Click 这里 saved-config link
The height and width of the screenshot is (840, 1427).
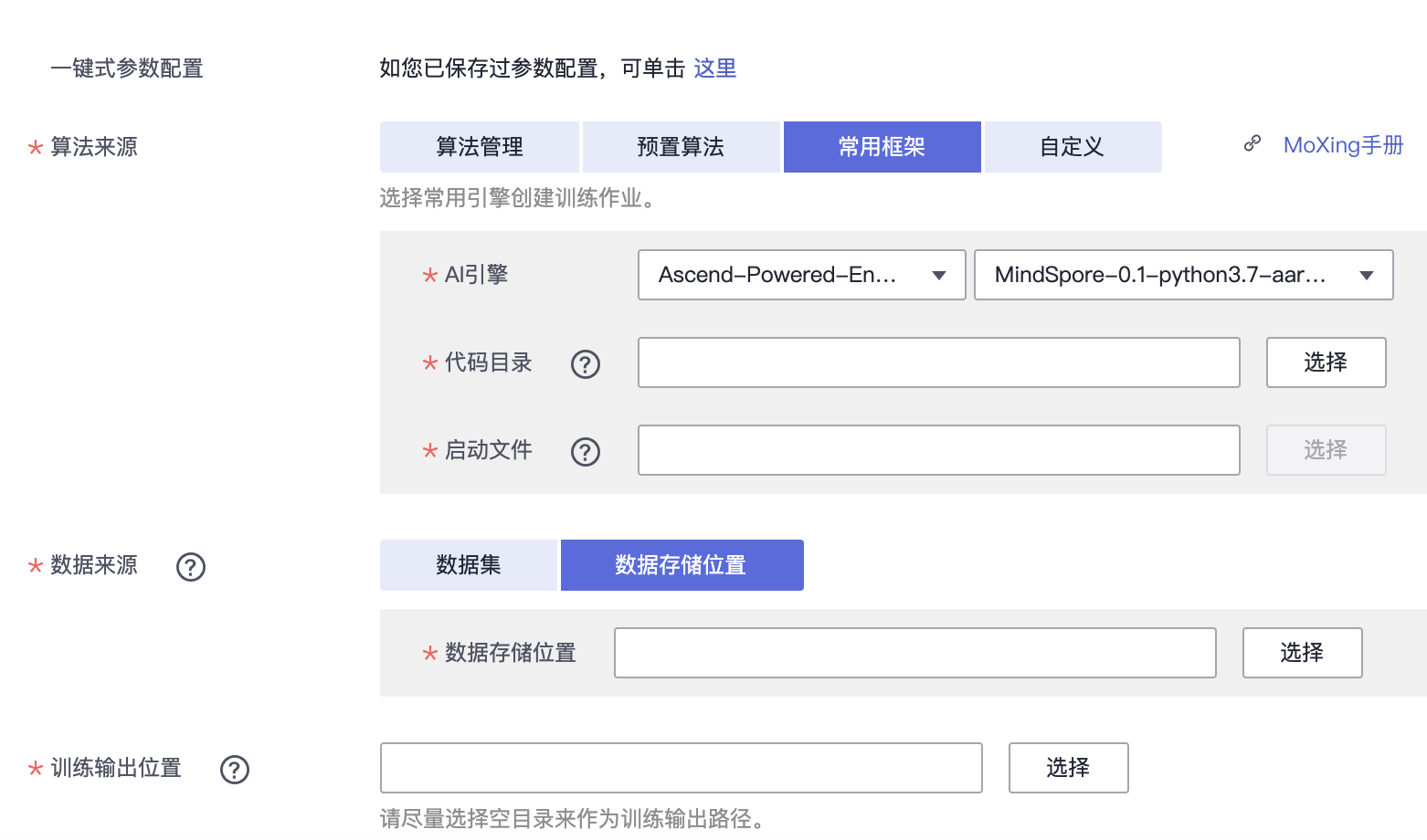pyautogui.click(x=714, y=68)
